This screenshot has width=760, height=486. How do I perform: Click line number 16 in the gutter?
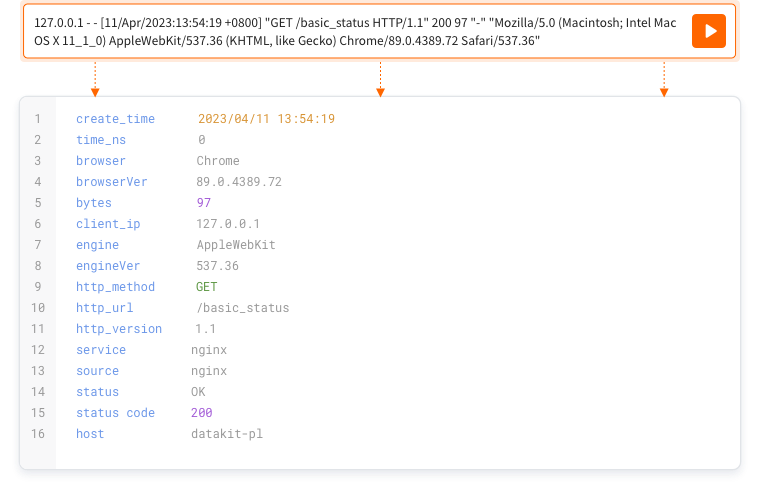38,434
